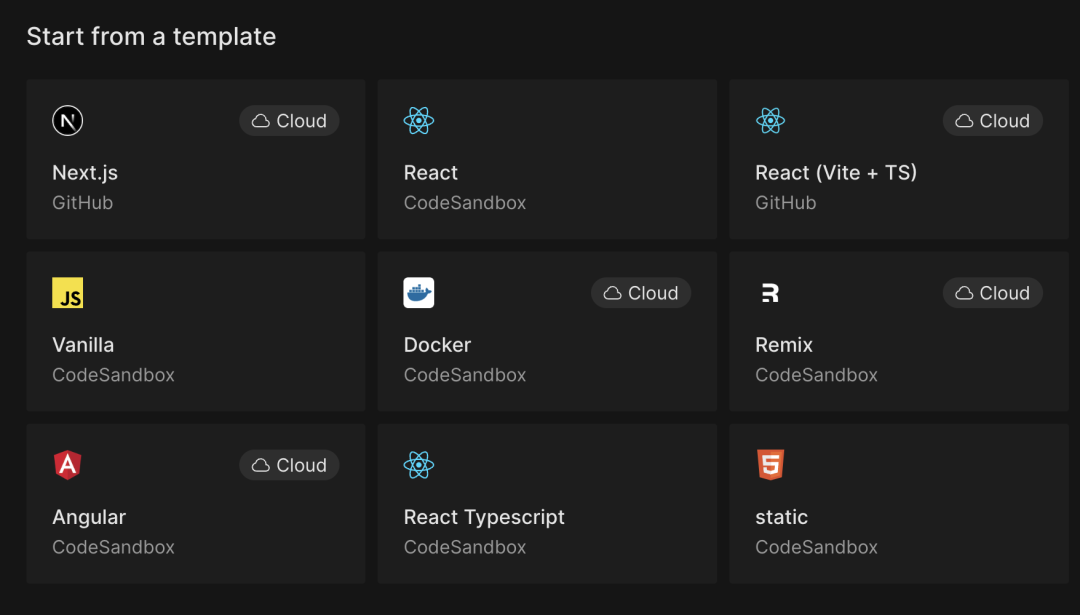Click the "Remix" template title
Viewport: 1080px width, 615px height.
[x=784, y=345]
